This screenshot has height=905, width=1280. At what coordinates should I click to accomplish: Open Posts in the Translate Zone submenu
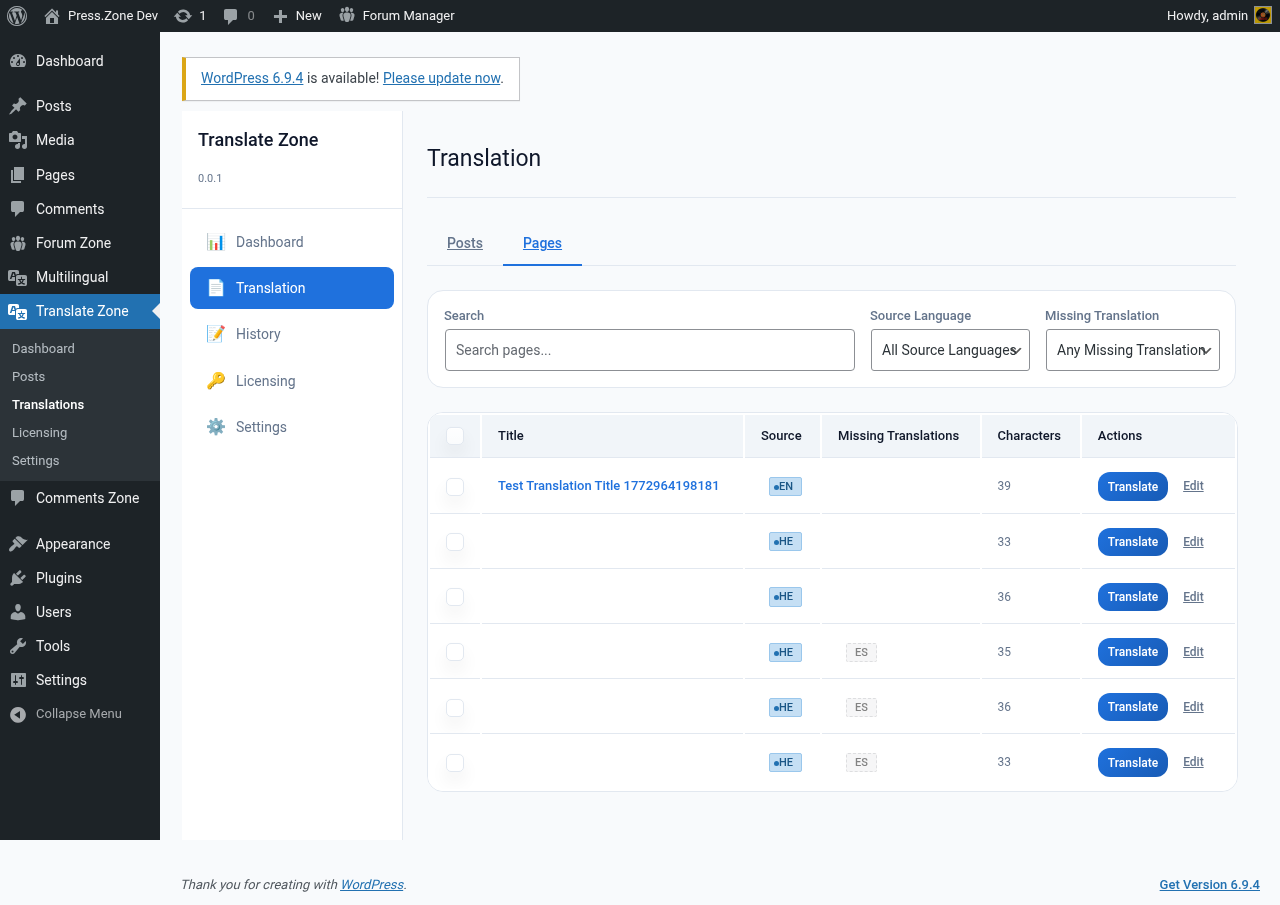coord(28,377)
